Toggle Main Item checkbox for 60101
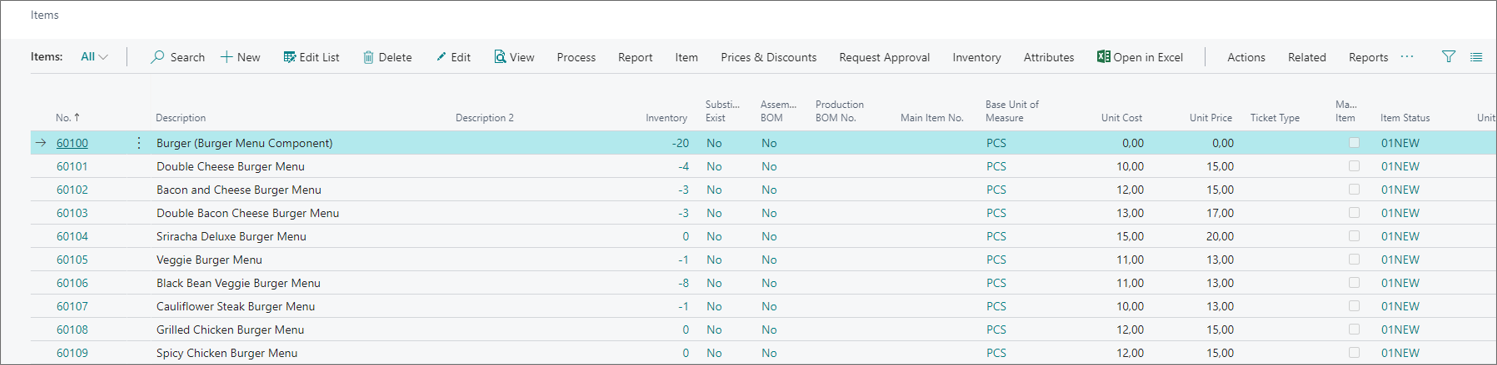The width and height of the screenshot is (1497, 365). (x=1354, y=166)
